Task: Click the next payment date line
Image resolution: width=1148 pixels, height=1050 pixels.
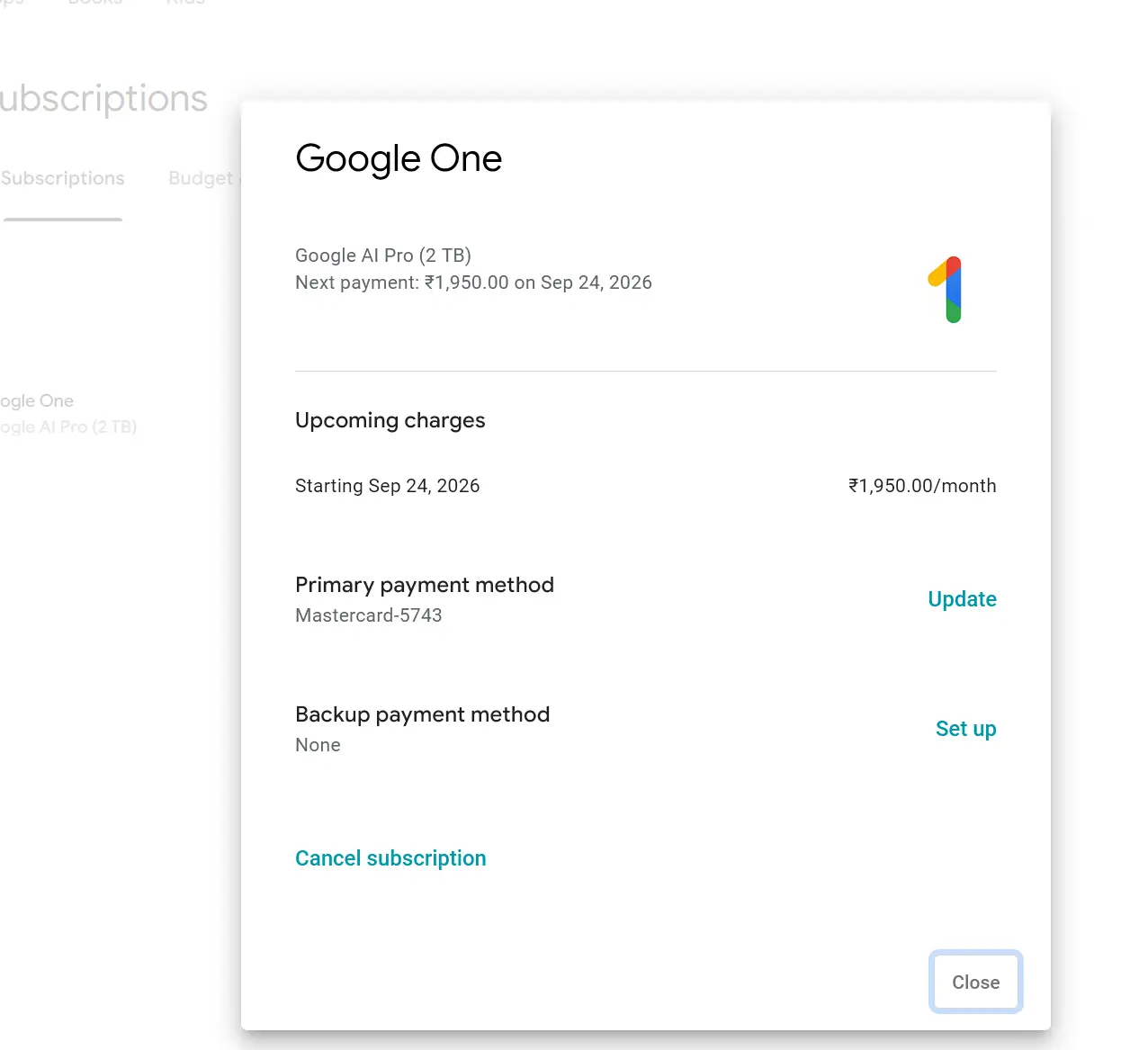Action: point(473,283)
